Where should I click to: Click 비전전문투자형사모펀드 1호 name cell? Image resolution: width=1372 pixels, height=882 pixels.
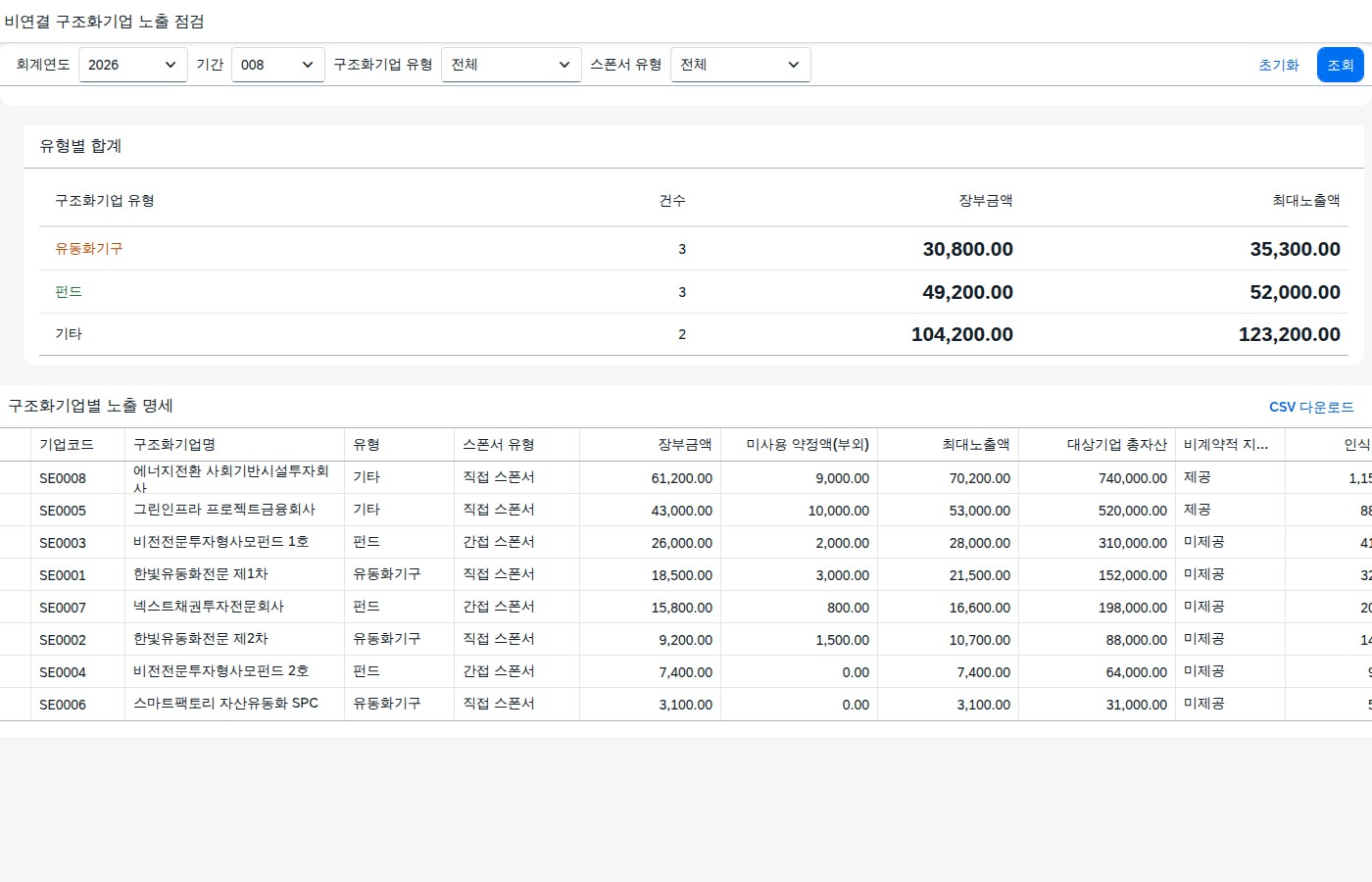pyautogui.click(x=234, y=542)
